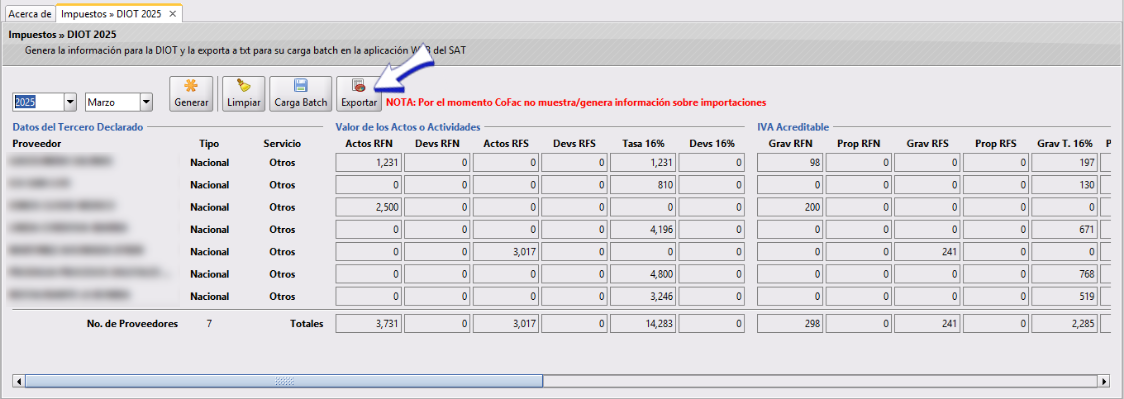Open the Marzo month dropdown arrow
This screenshot has height=399, width=1124.
[x=146, y=102]
